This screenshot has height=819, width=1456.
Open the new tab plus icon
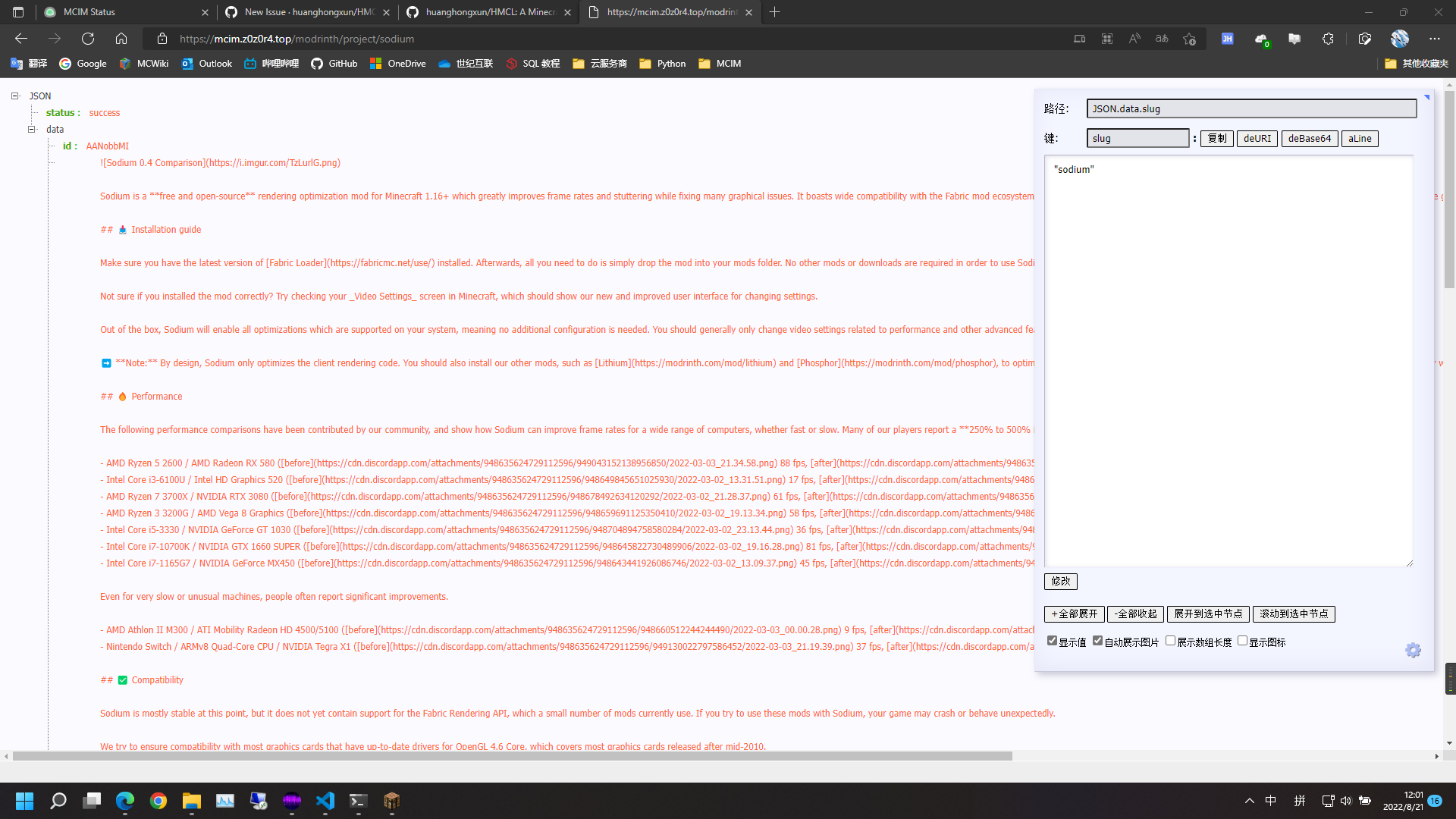coord(774,12)
